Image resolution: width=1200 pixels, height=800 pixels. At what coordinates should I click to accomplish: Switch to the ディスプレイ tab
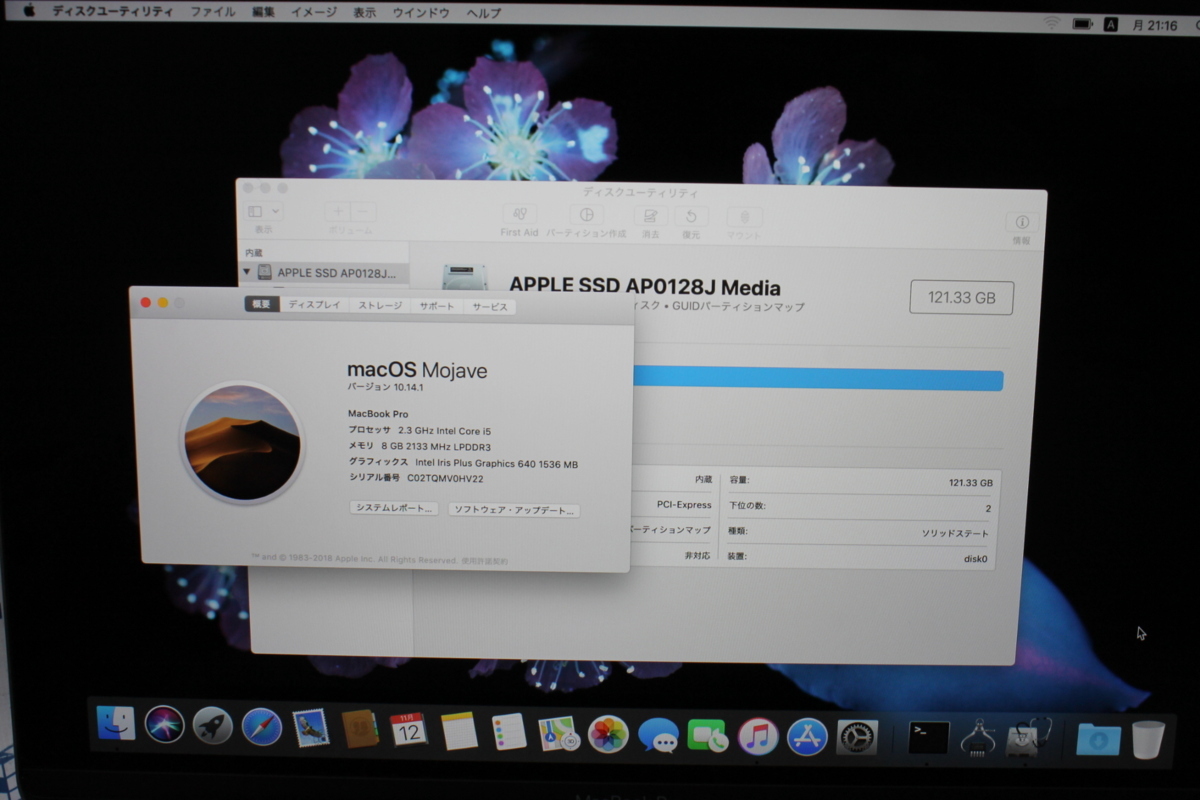point(314,305)
